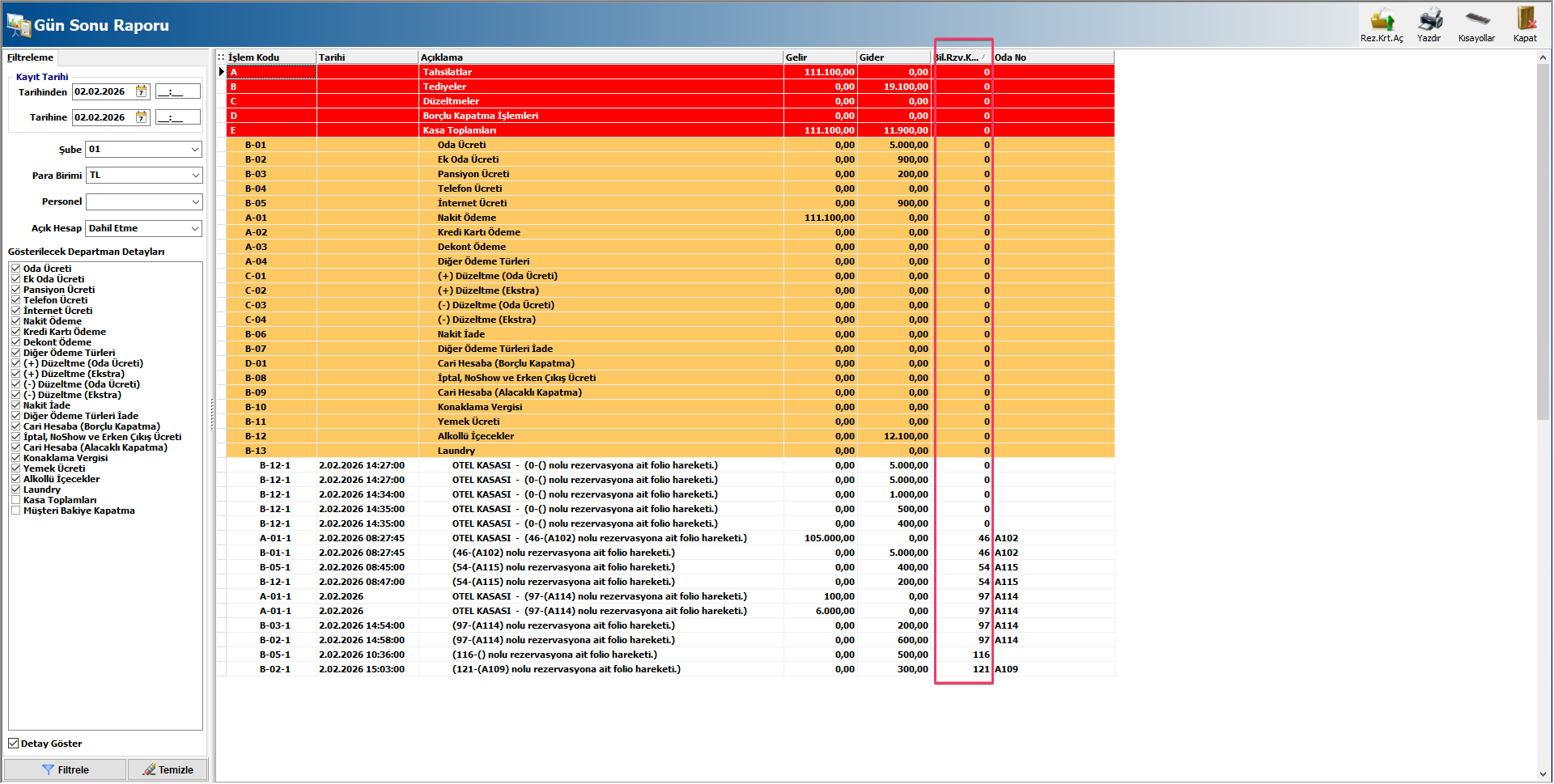Open the Kısayollar shortcuts icon
This screenshot has height=784, width=1554.
point(1476,20)
